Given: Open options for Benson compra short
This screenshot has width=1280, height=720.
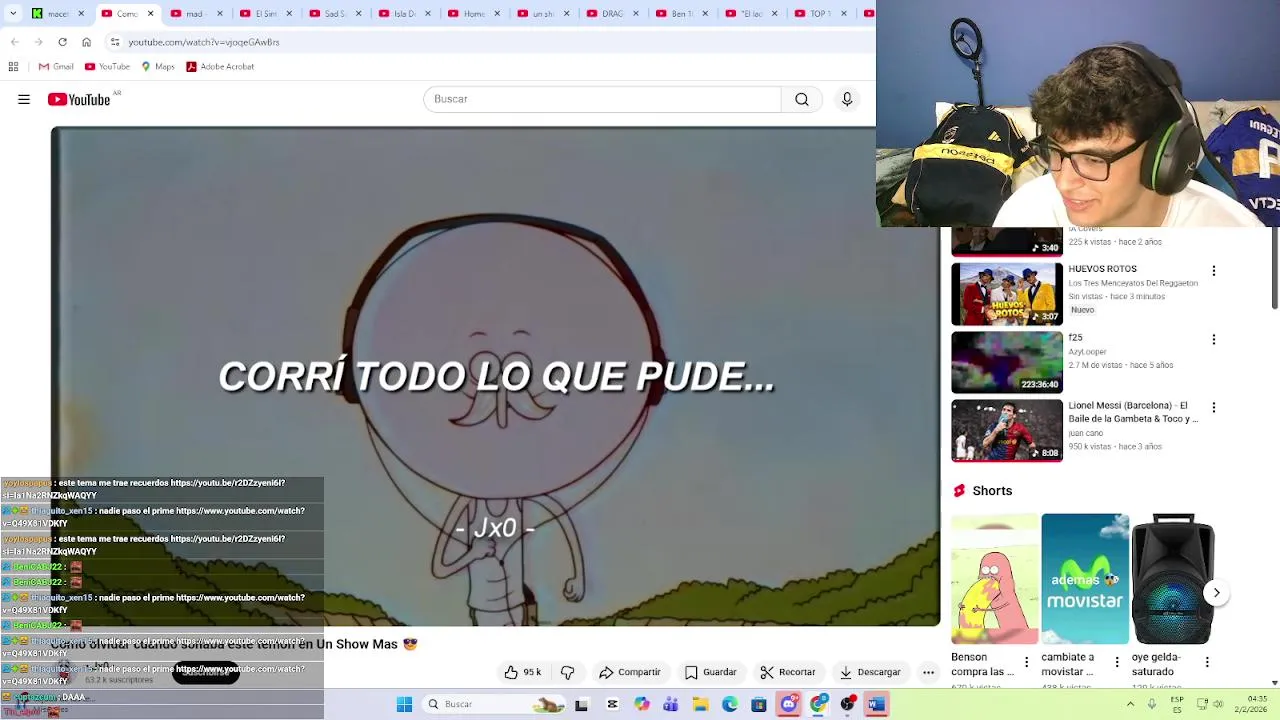Looking at the screenshot, I should (x=1026, y=662).
